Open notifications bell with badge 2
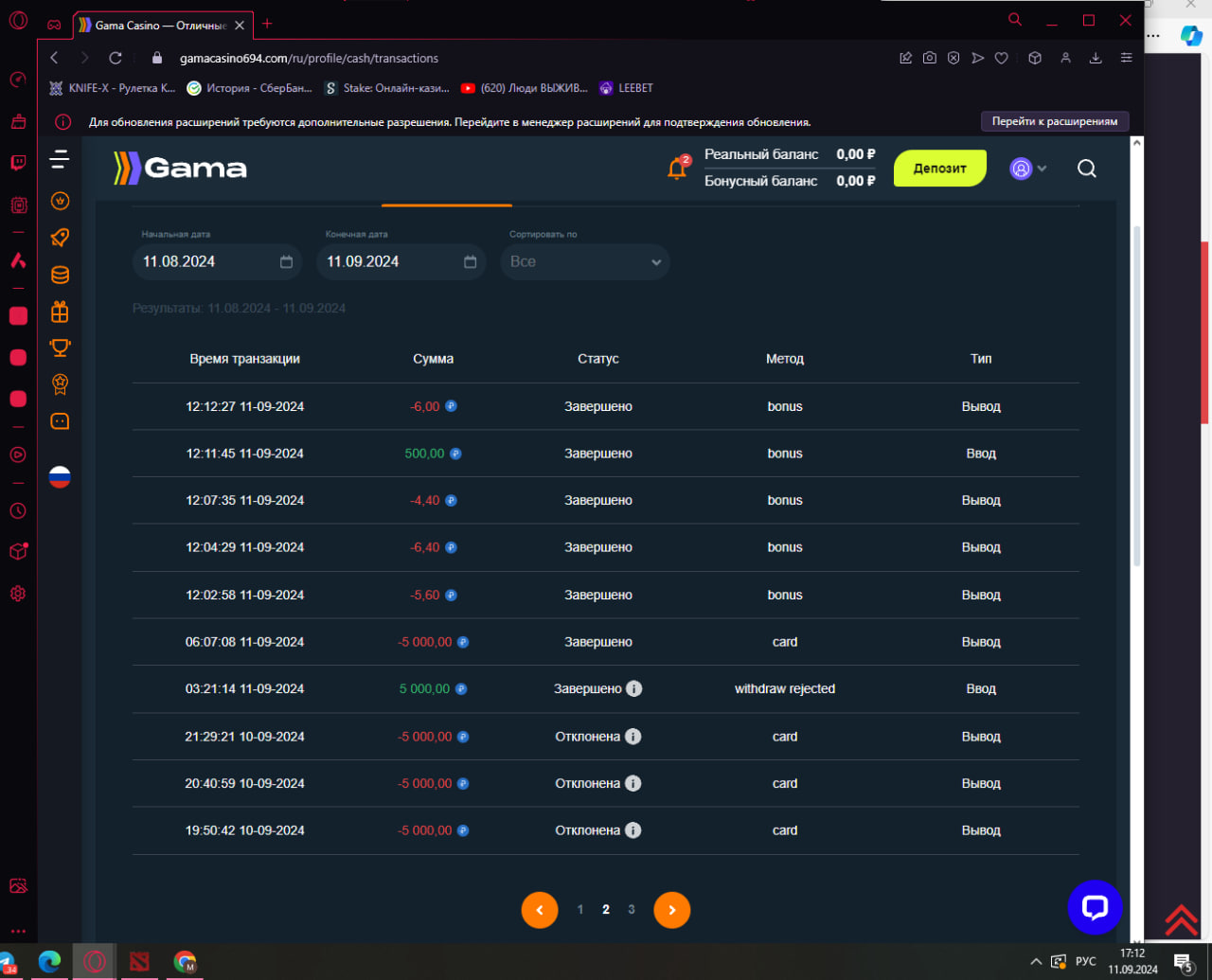The width and height of the screenshot is (1212, 980). 677,168
